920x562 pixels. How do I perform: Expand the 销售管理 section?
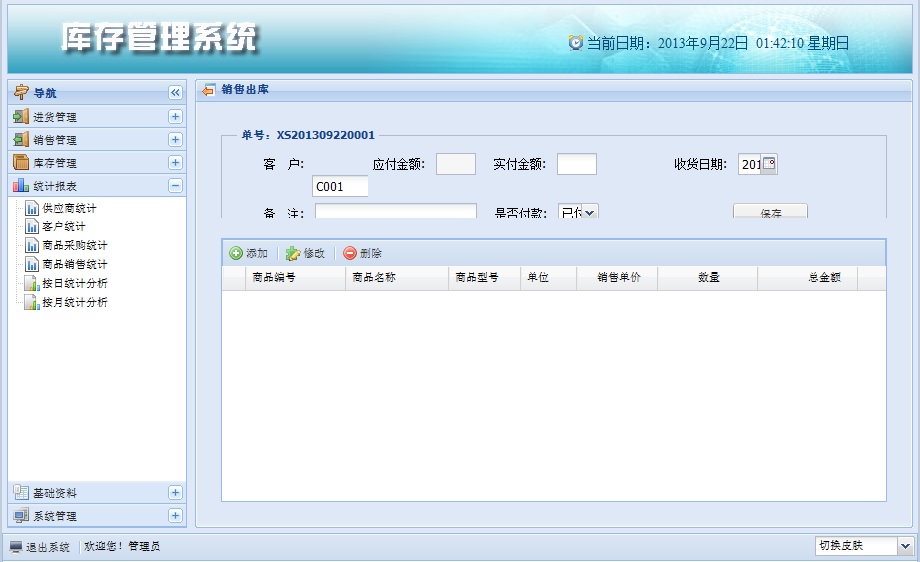click(175, 140)
